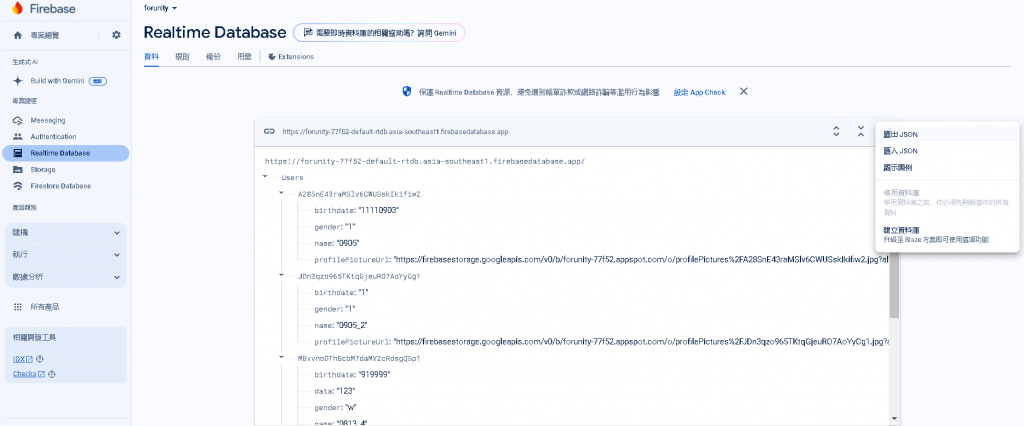The height and width of the screenshot is (426, 1024).
Task: Click the Storage folder icon
Action: [x=18, y=169]
